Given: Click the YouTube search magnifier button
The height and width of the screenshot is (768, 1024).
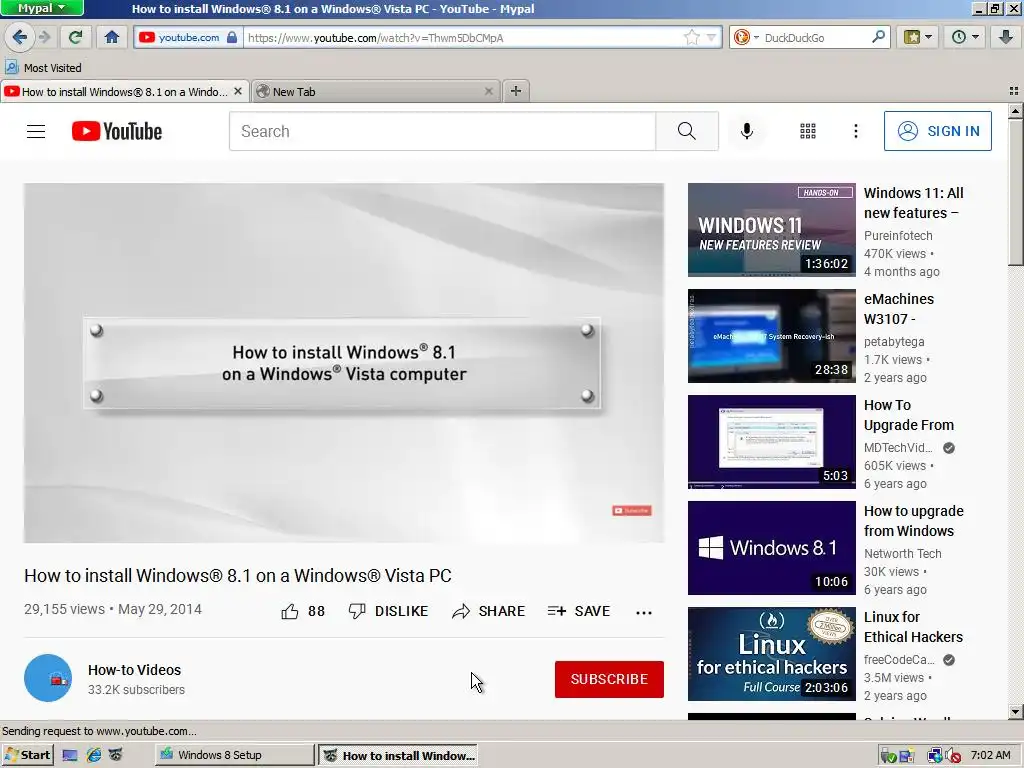Looking at the screenshot, I should point(686,131).
